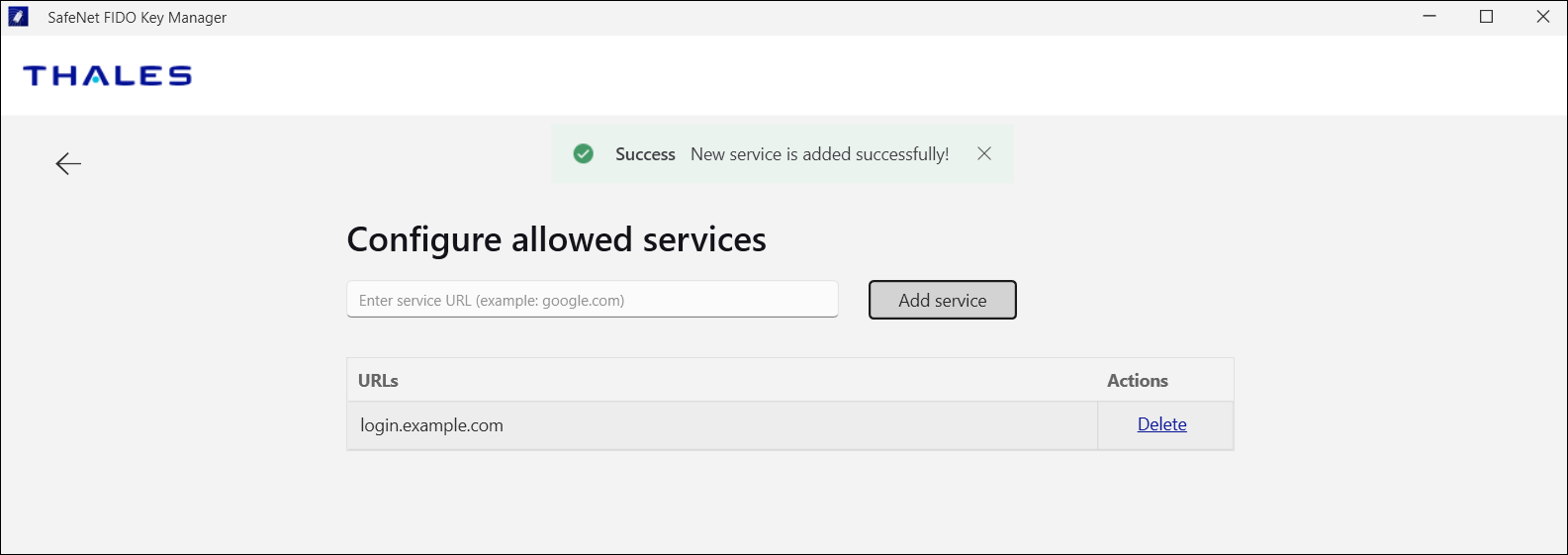Click the "New service is added successfully!" message

pos(819,154)
